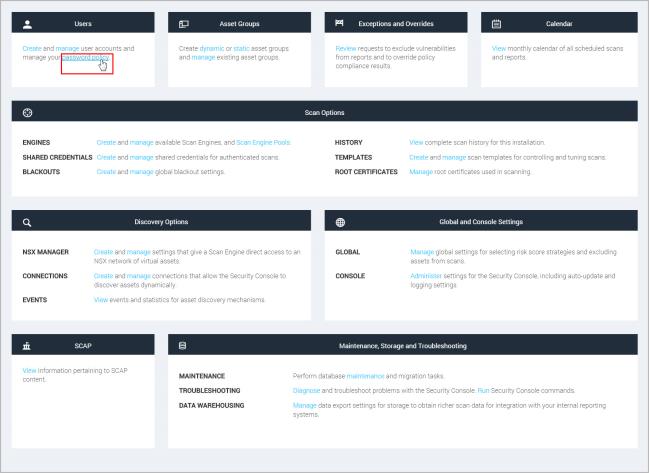The height and width of the screenshot is (473, 649).
Task: Create a dynamic asset group
Action: [213, 48]
